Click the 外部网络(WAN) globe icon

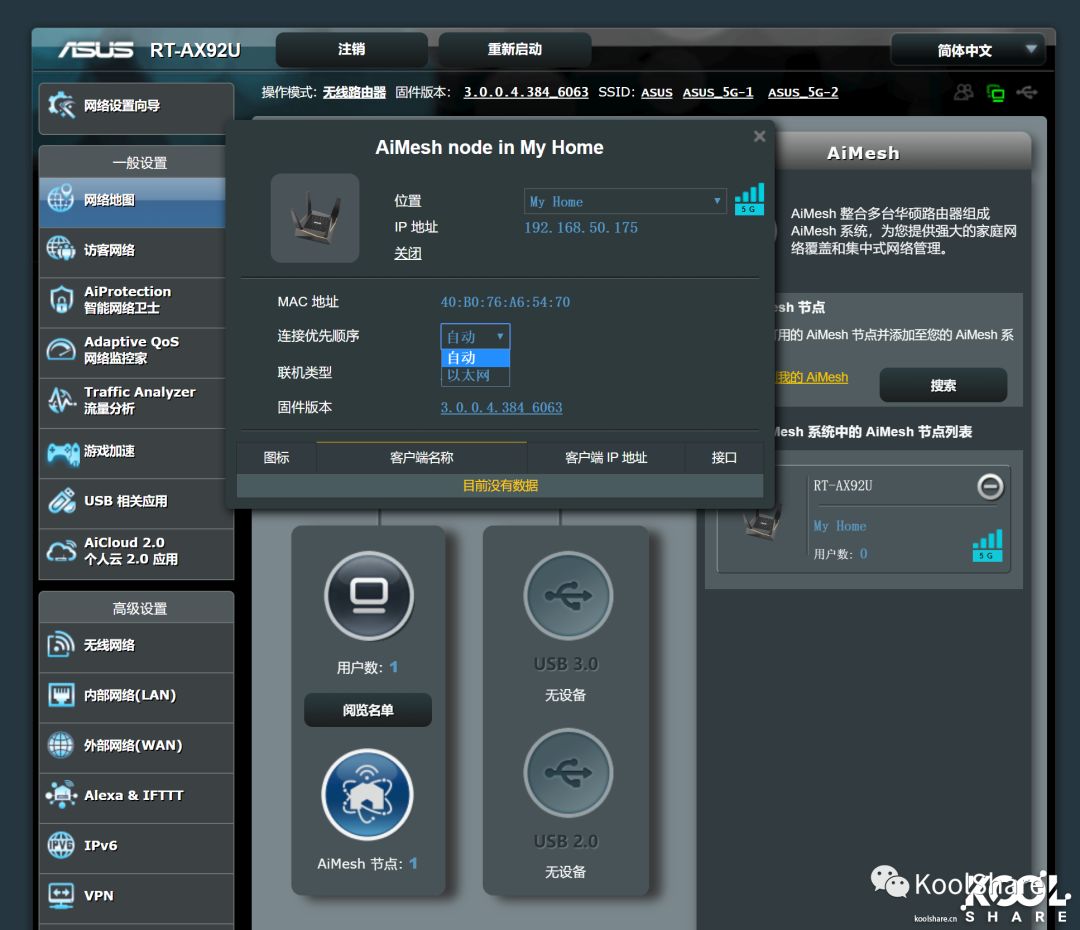tap(61, 745)
